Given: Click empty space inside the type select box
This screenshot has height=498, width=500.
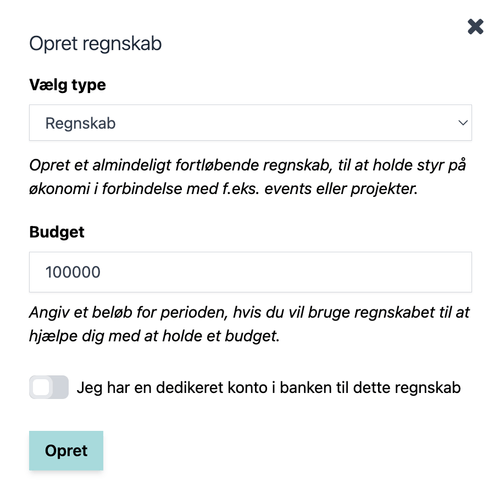Looking at the screenshot, I should 283,123.
